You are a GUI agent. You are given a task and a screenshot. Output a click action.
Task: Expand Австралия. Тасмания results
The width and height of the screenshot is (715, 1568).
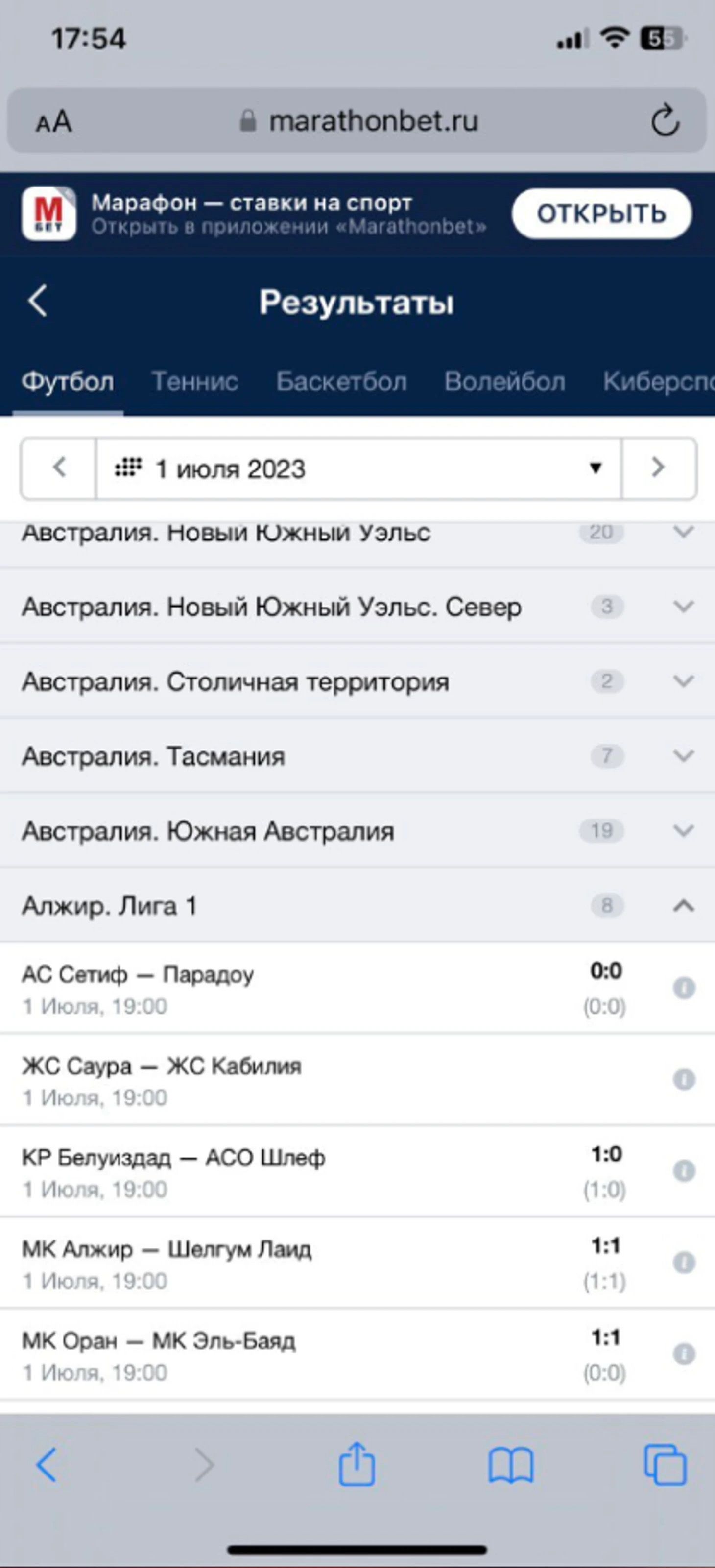[x=683, y=756]
